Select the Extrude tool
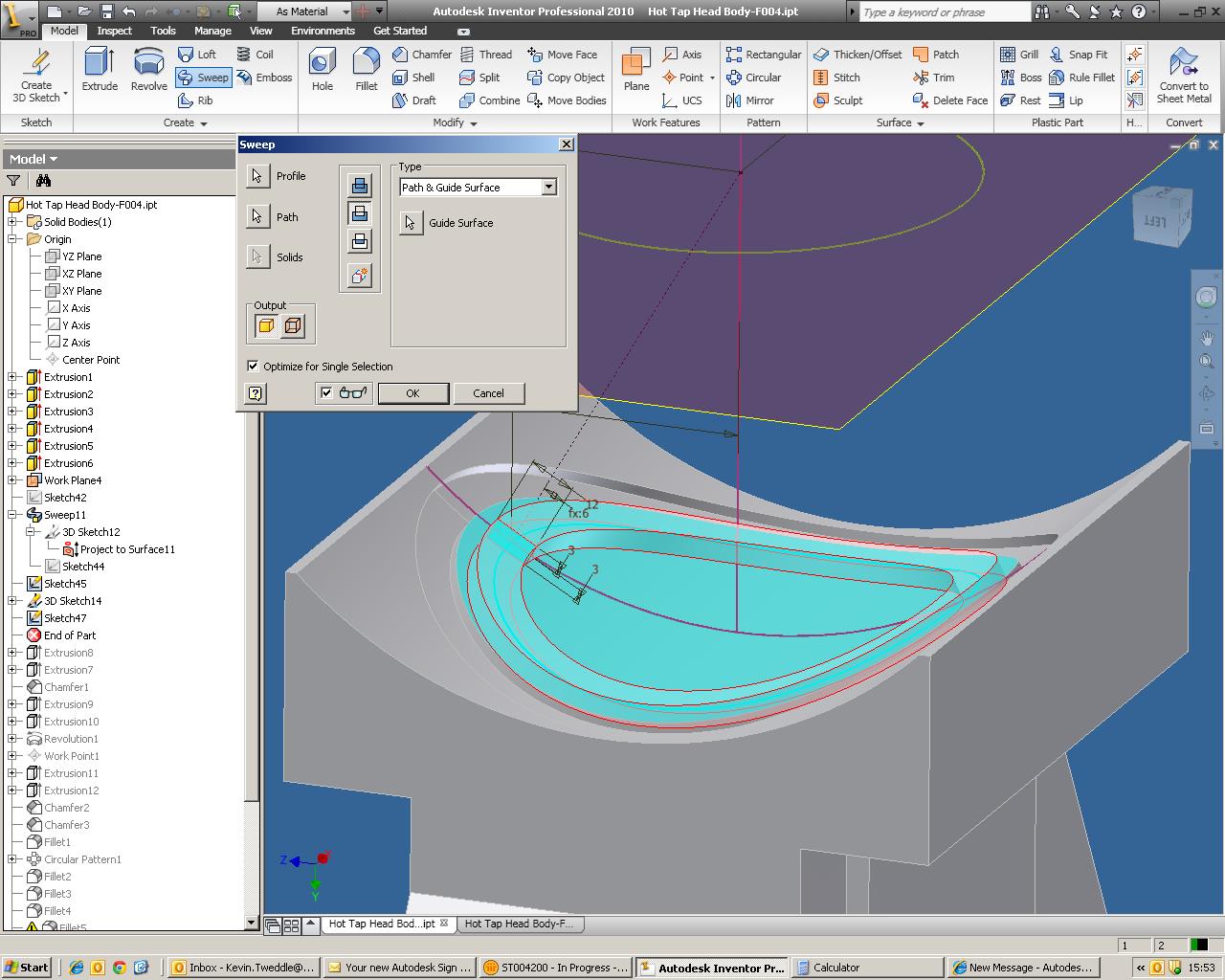The image size is (1225, 980). point(100,69)
